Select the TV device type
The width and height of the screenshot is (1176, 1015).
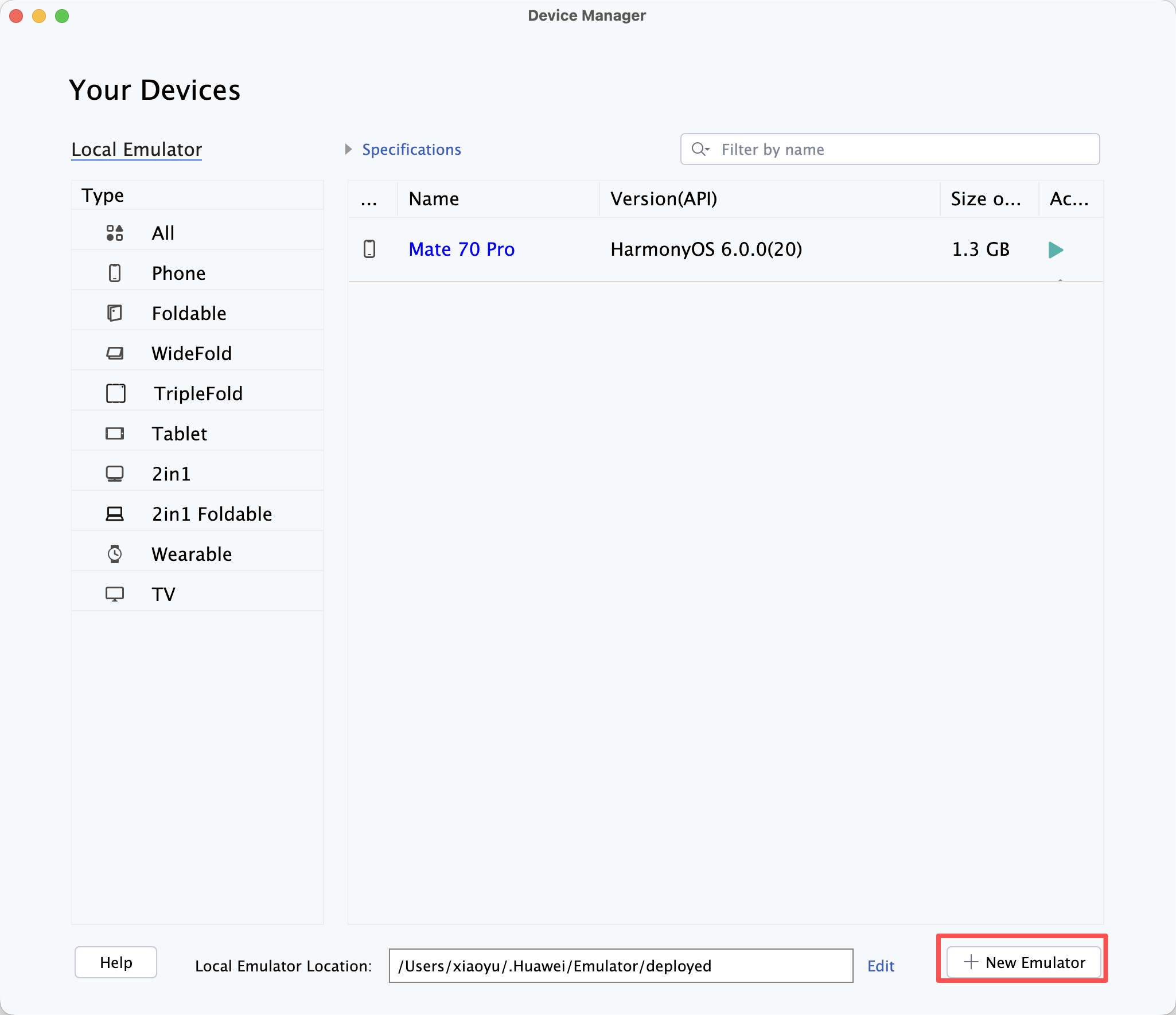click(x=163, y=594)
